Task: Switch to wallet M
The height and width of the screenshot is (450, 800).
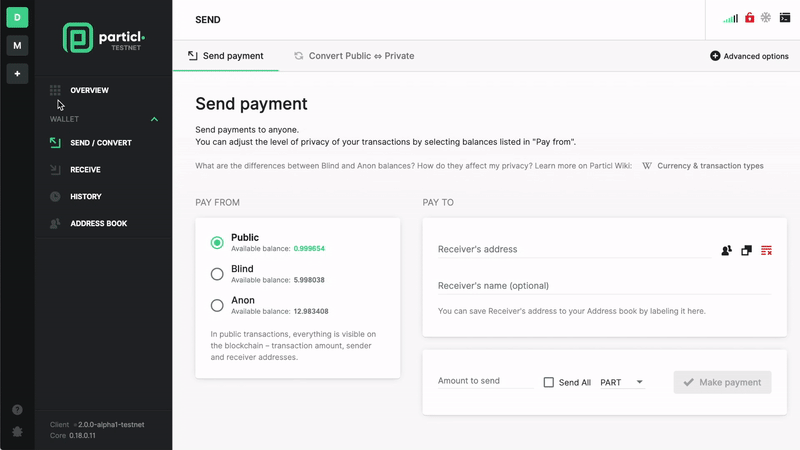Action: click(17, 45)
